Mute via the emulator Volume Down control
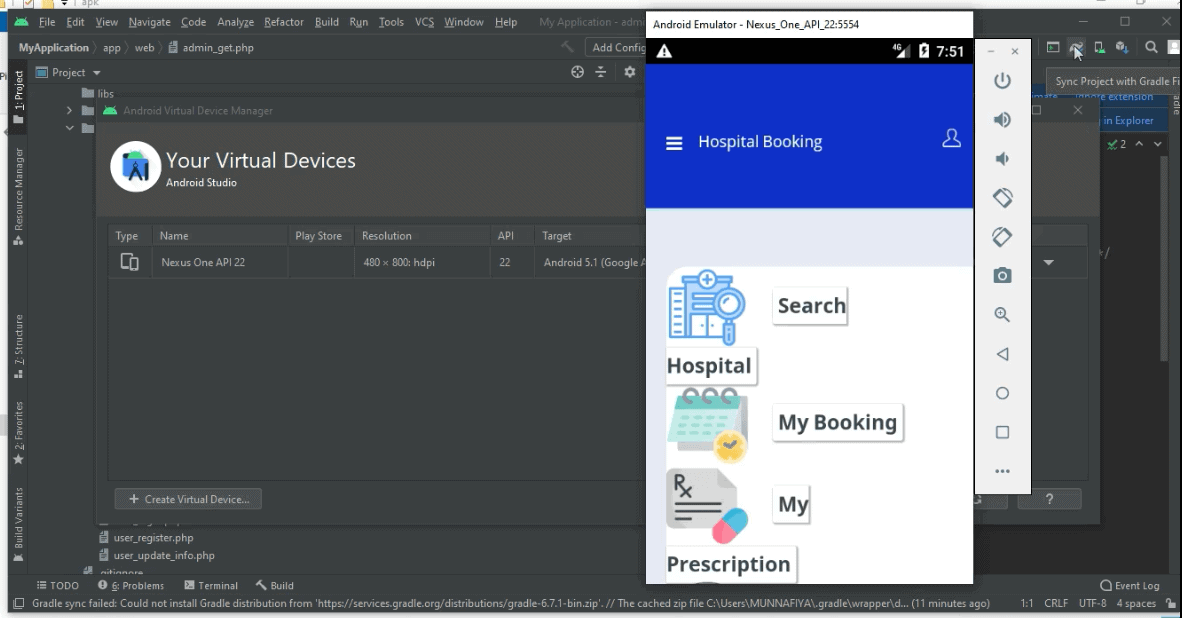The image size is (1182, 618). click(1002, 158)
